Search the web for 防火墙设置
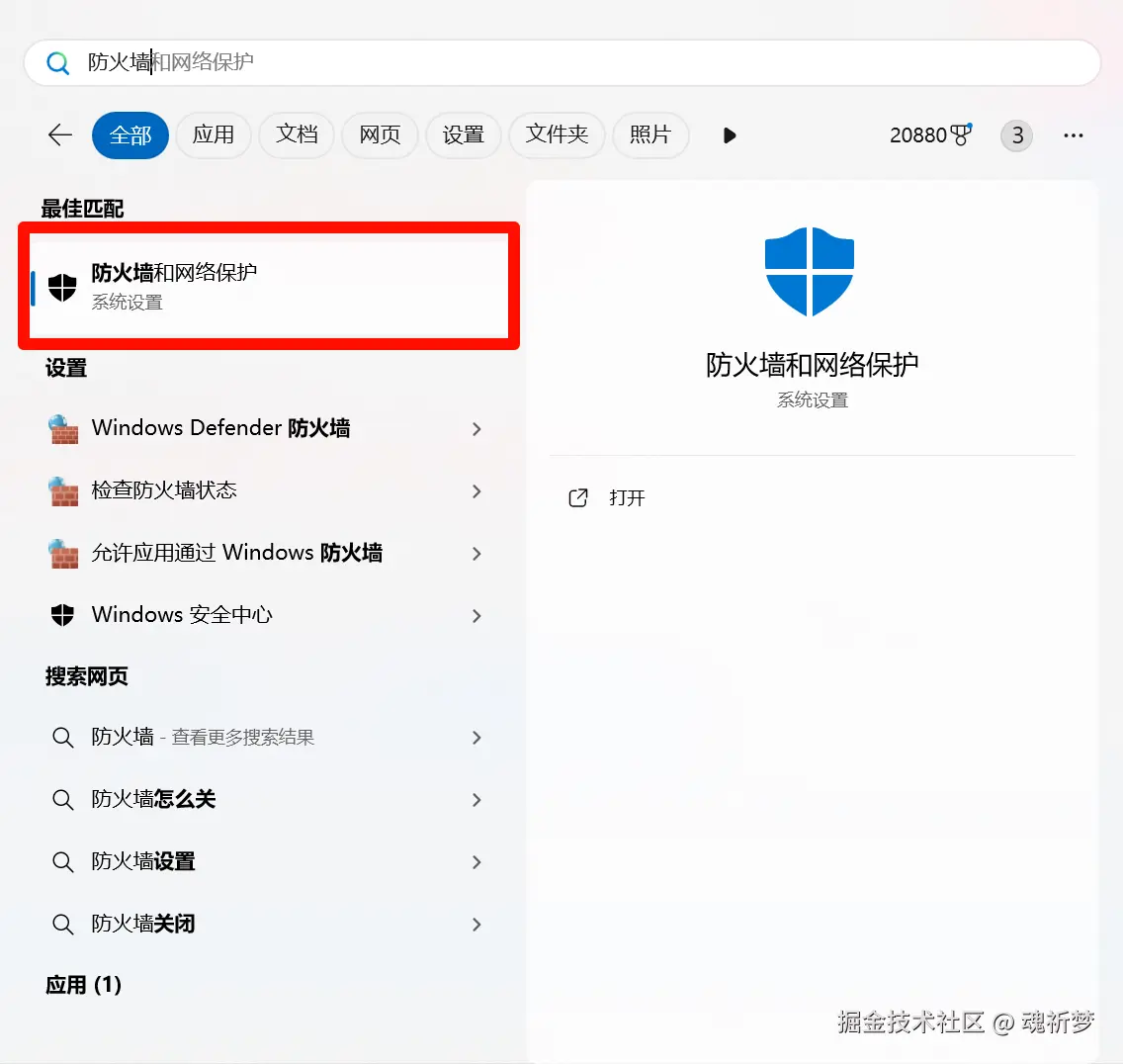The height and width of the screenshot is (1064, 1123). (269, 862)
